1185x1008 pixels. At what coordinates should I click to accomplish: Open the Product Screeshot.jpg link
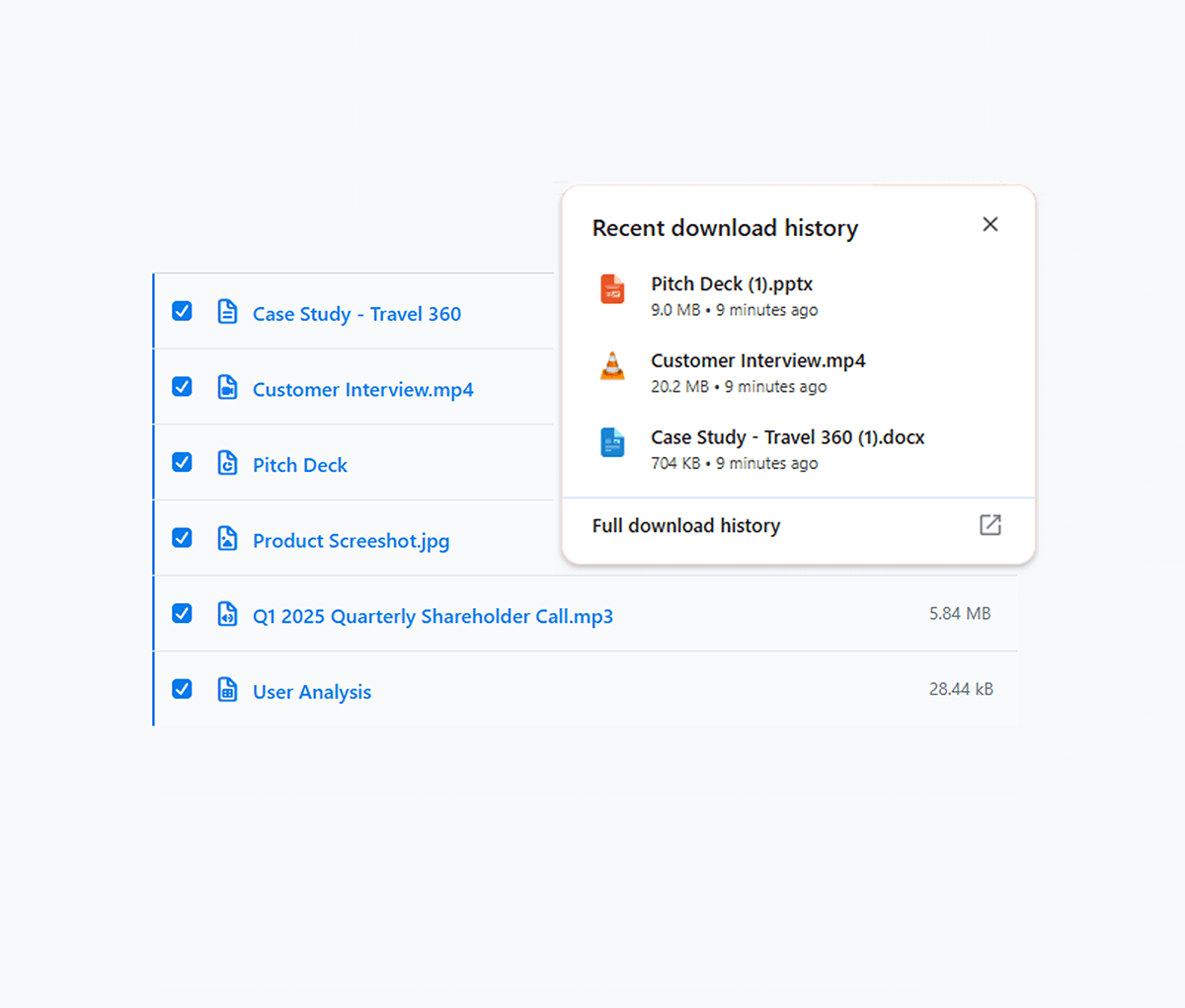[351, 541]
